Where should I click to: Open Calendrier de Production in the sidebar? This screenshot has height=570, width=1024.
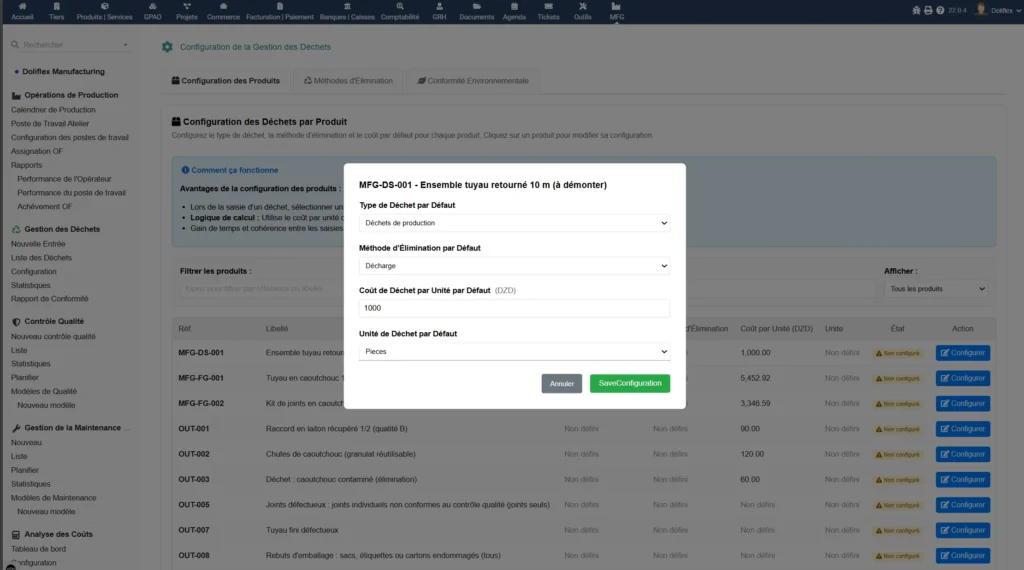point(53,110)
